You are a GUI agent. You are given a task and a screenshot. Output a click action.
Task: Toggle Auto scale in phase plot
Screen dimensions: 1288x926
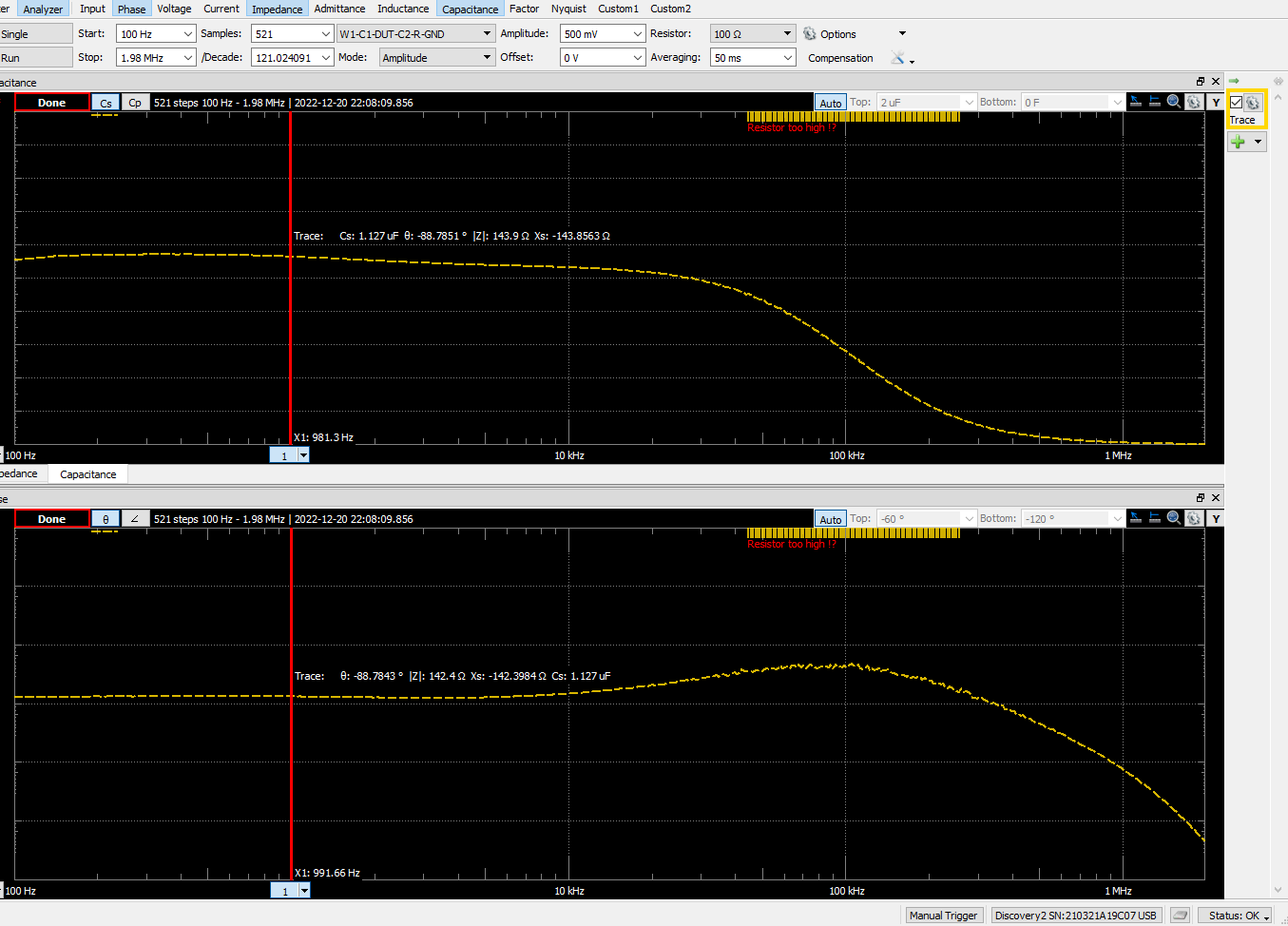830,519
